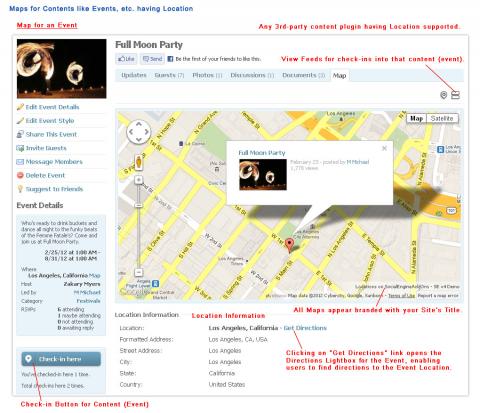Click the Facebook Send button
The width and height of the screenshot is (480, 413).
tap(152, 59)
